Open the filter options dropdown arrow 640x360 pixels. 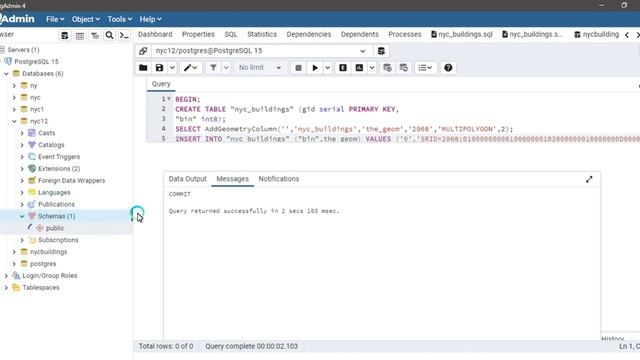(x=226, y=68)
